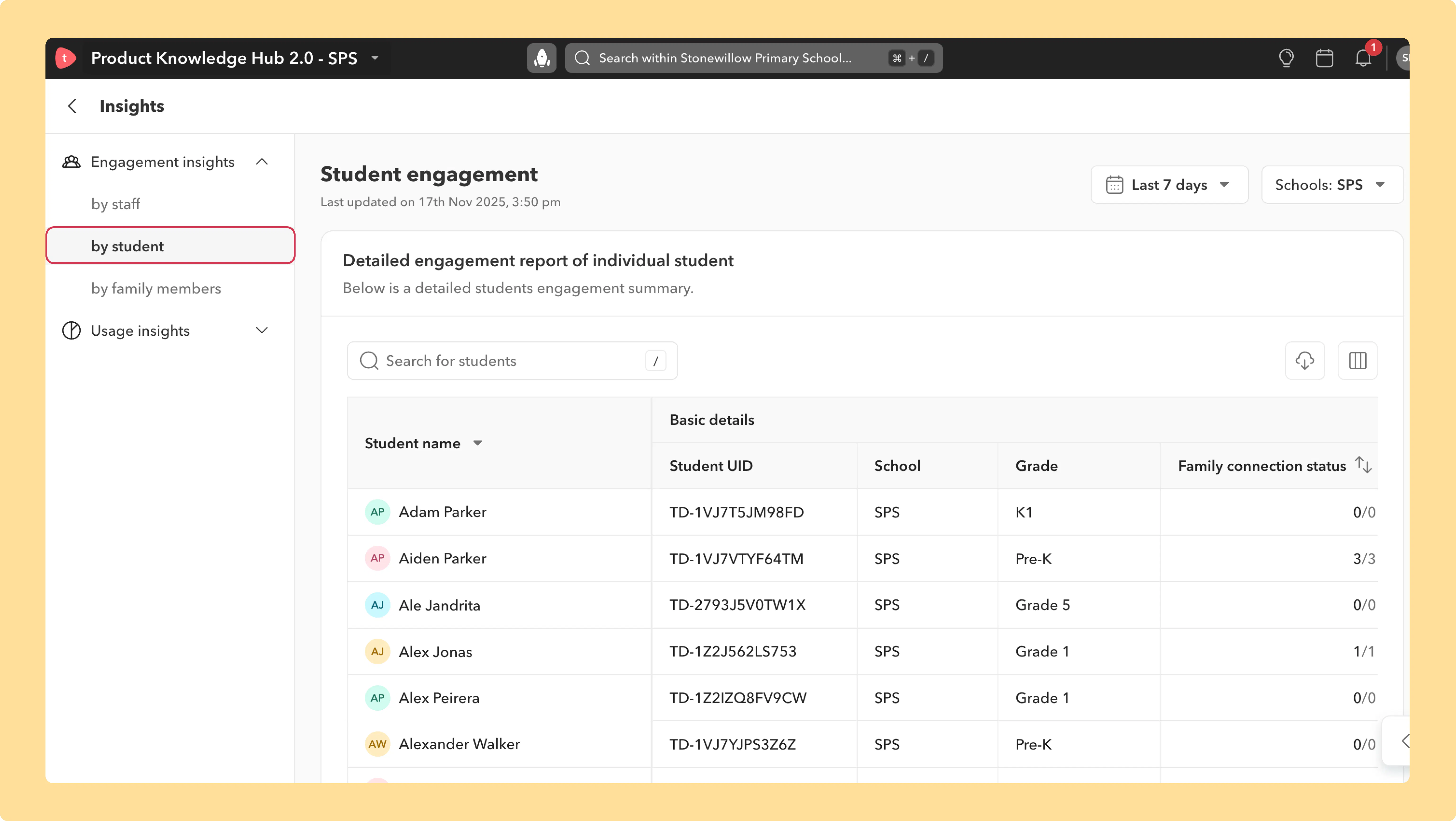
Task: Open the Student name column dropdown
Action: pos(478,443)
